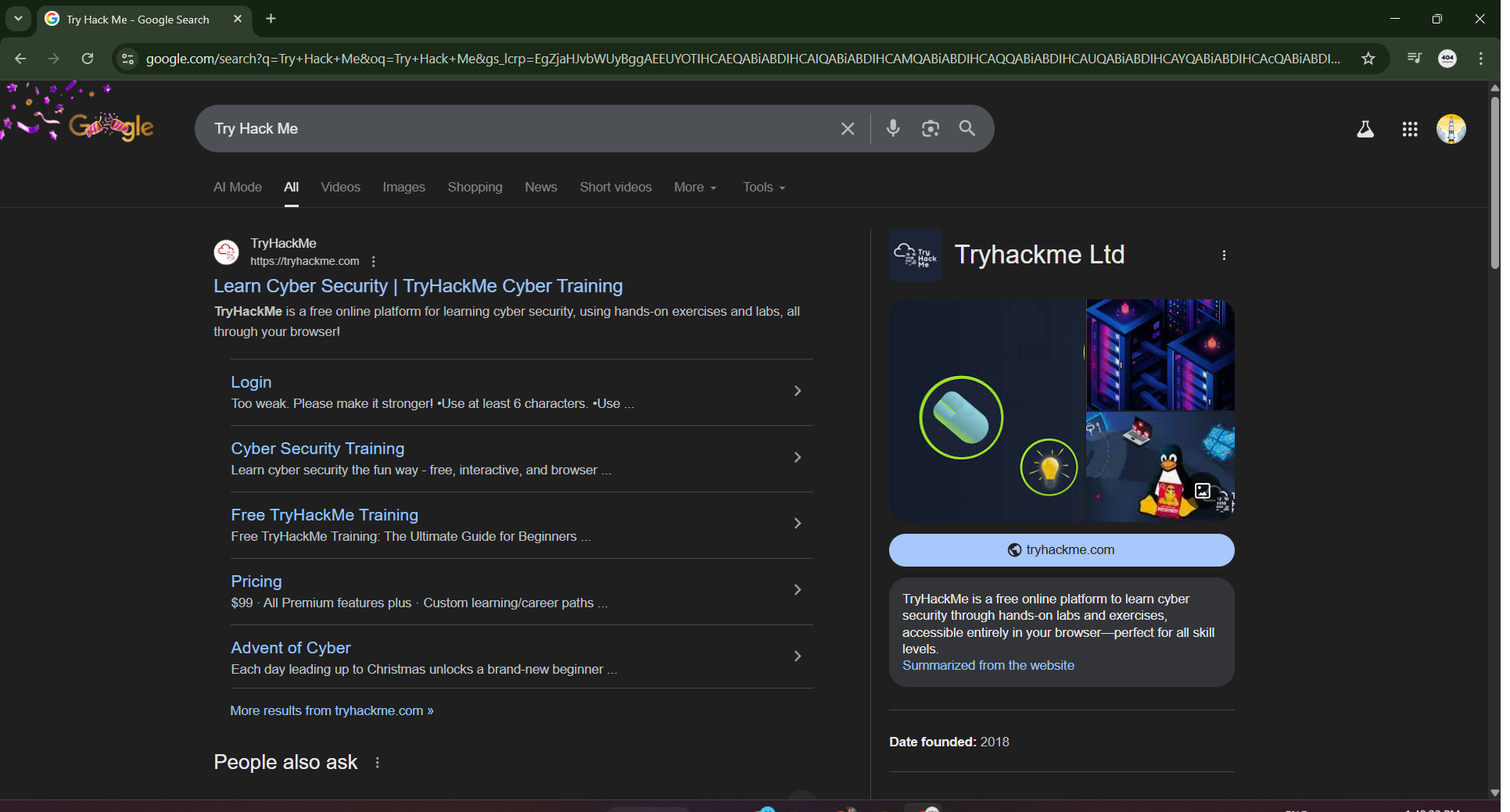Switch to AI Mode tab
This screenshot has height=812, width=1510.
[238, 188]
